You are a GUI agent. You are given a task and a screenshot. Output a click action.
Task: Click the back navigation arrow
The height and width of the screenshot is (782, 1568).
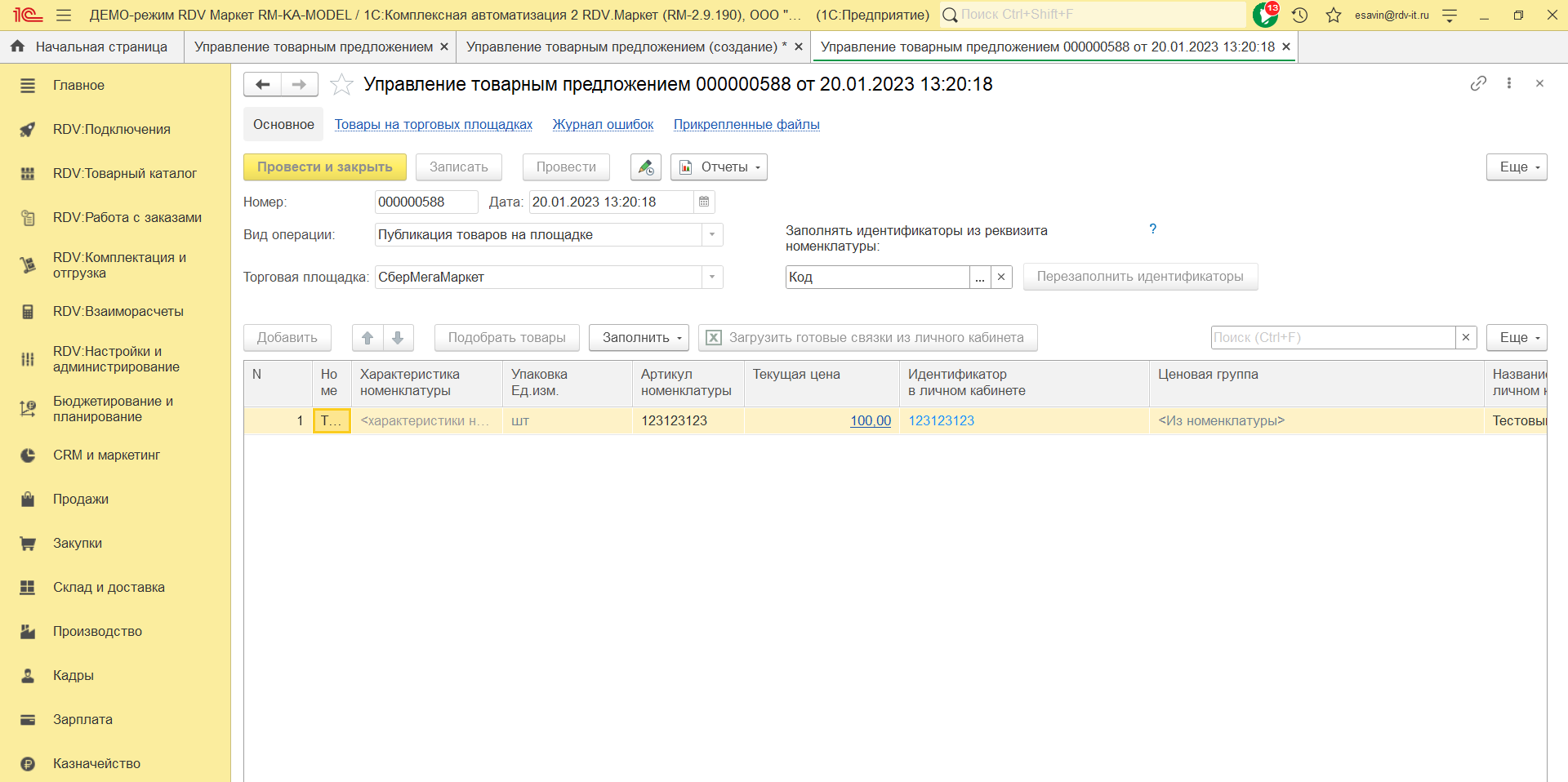point(262,84)
